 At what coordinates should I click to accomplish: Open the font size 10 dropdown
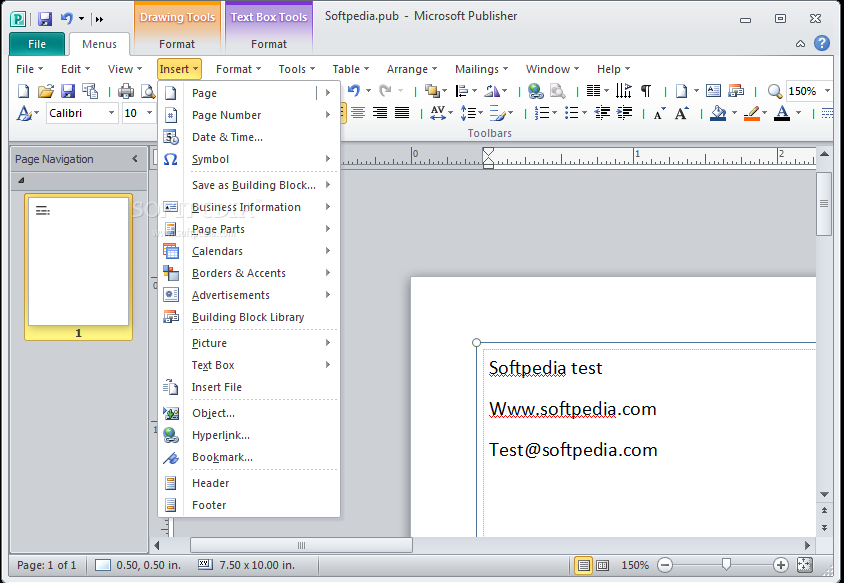pos(149,113)
